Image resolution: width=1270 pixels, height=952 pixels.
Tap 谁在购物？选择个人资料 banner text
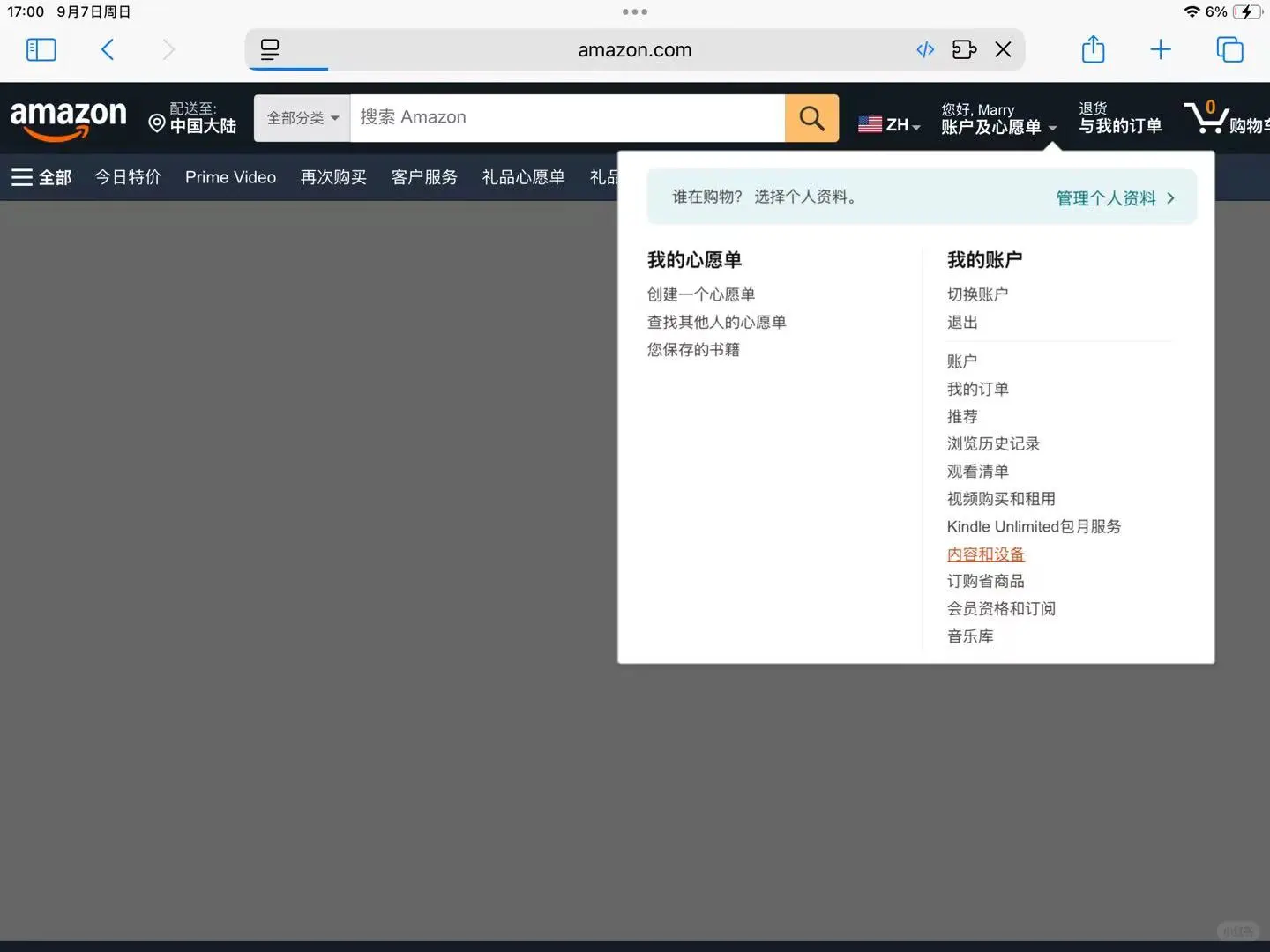pyautogui.click(x=764, y=197)
